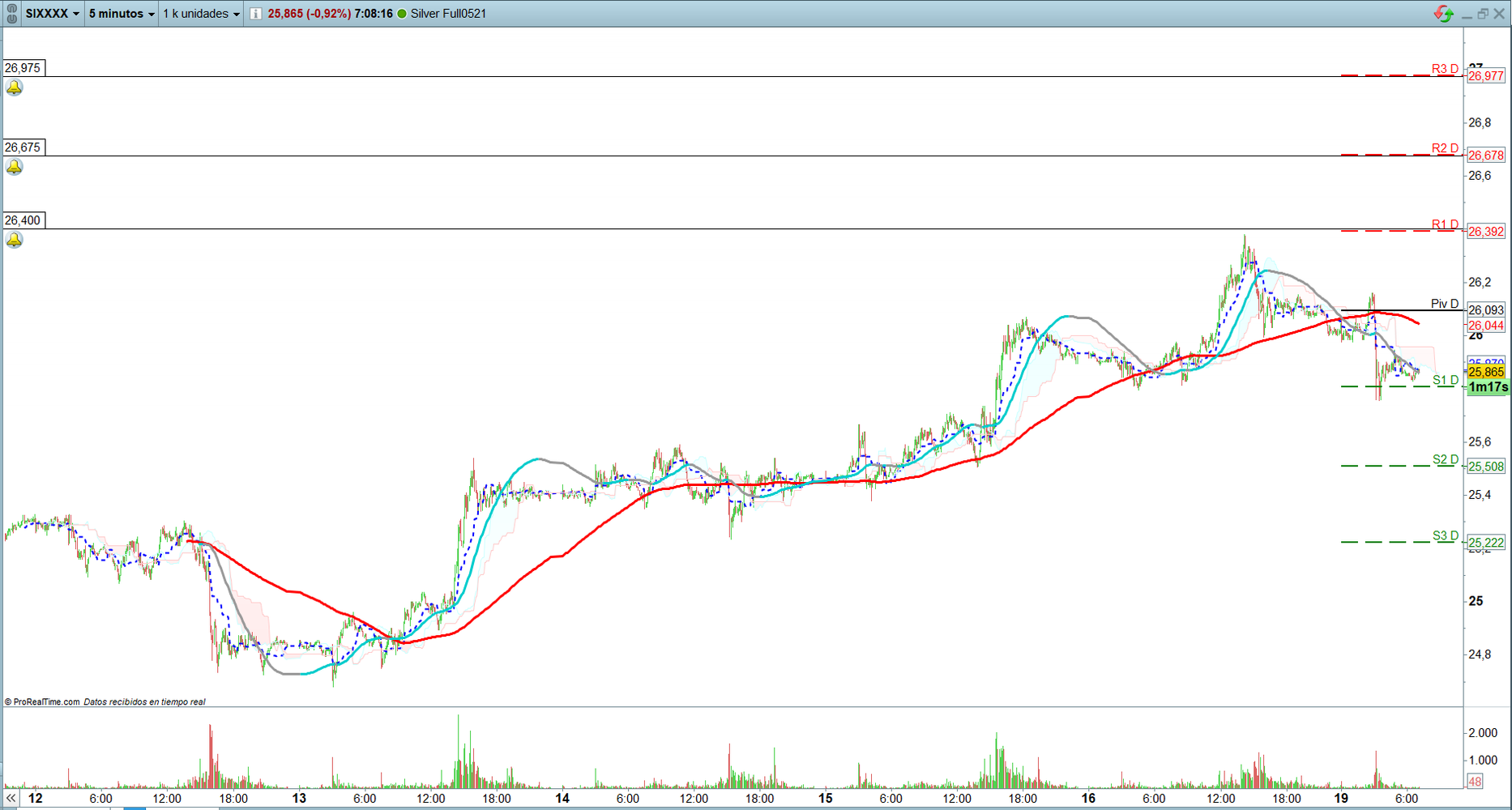
Task: Select the 26,400 price level label
Action: tap(23, 220)
